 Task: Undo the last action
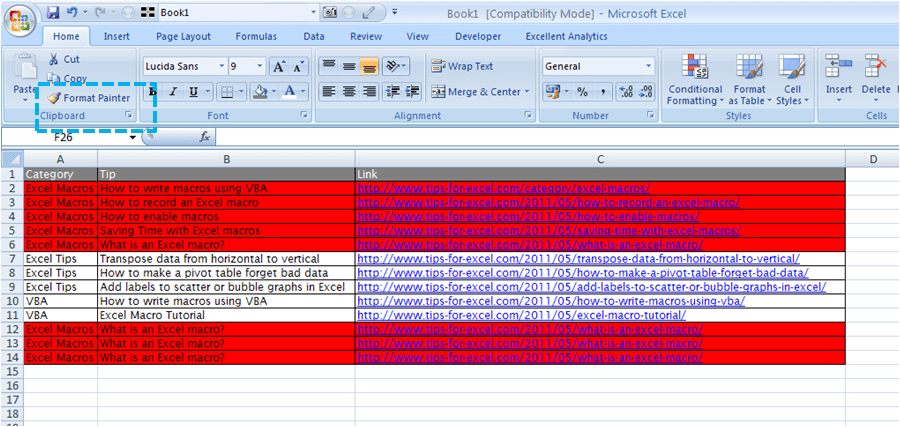72,12
